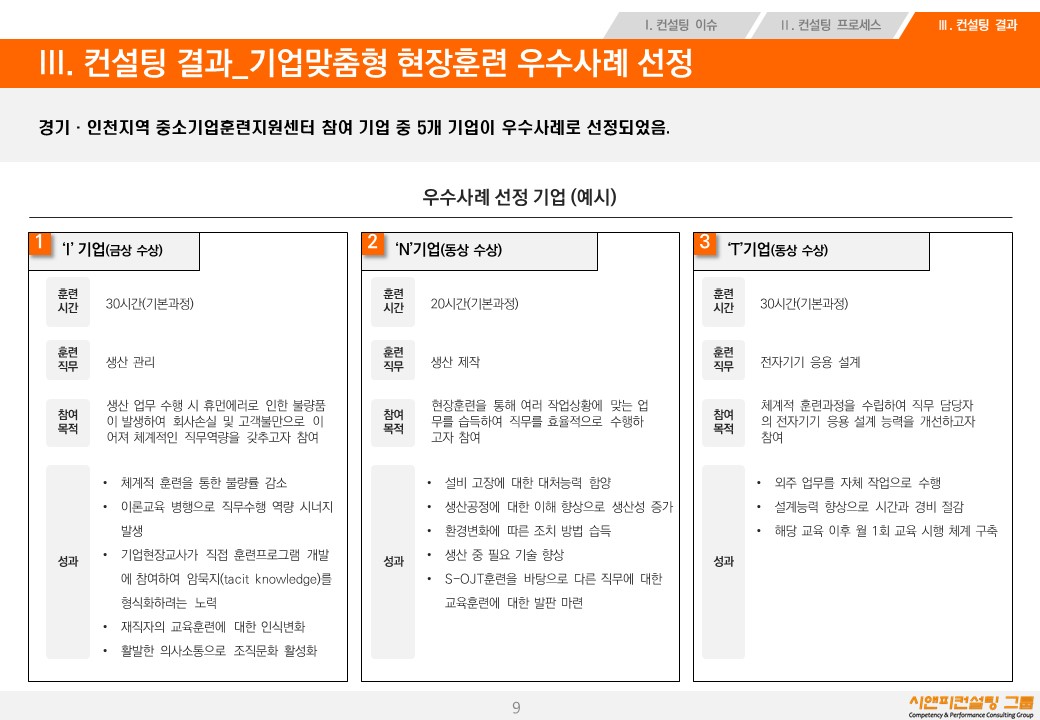Click purpose text starting '현장훈련을 통해 여러 작업상황에'
The width and height of the screenshot is (1040, 720).
coord(540,422)
